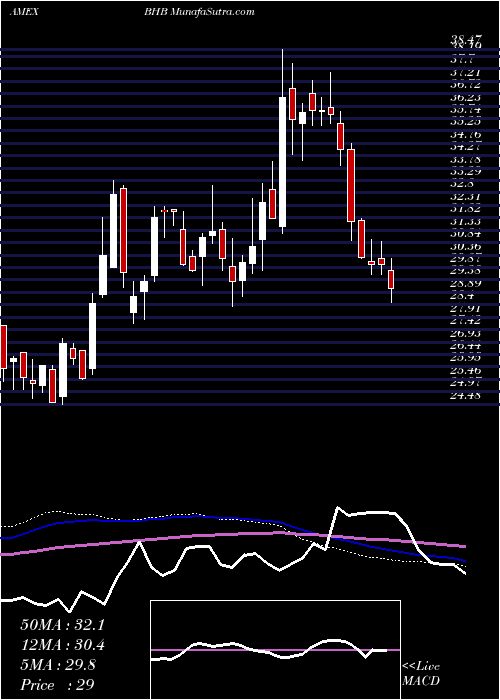Image resolution: width=500 pixels, height=700 pixels.
Task: Click the <<Live MACD label
Action: click(421, 674)
